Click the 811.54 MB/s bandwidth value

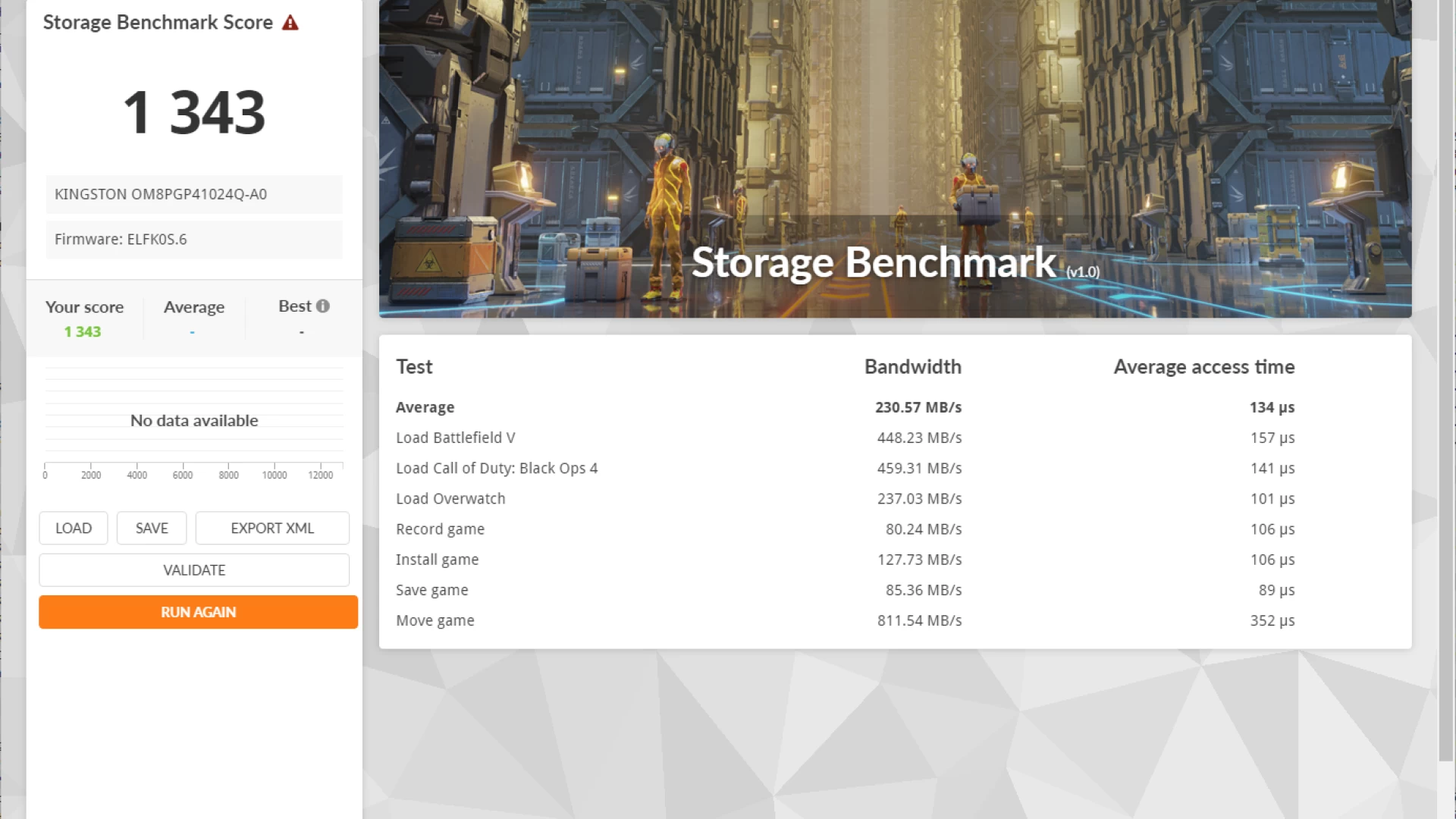919,620
